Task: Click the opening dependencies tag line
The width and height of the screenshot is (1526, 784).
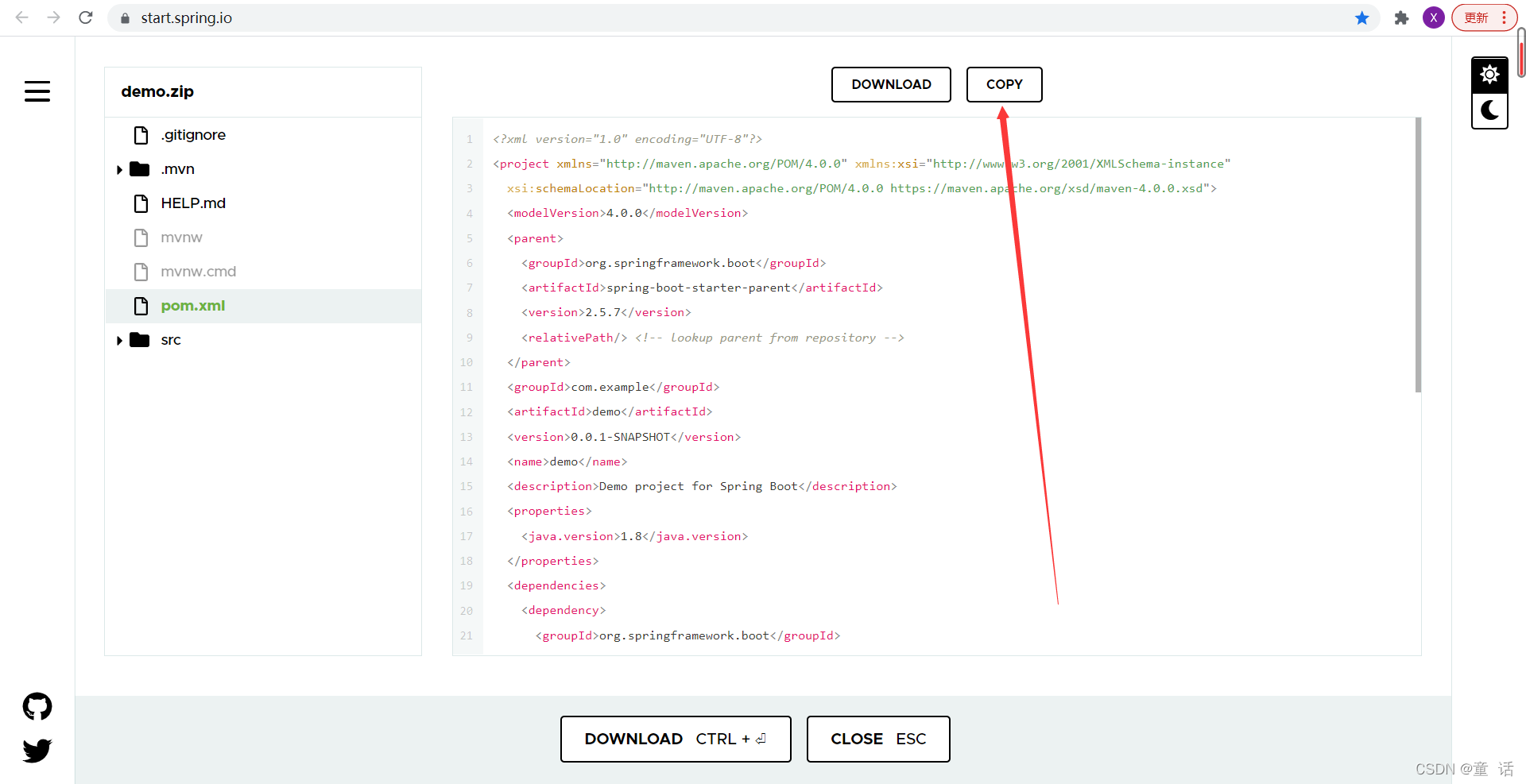Action: 556,585
